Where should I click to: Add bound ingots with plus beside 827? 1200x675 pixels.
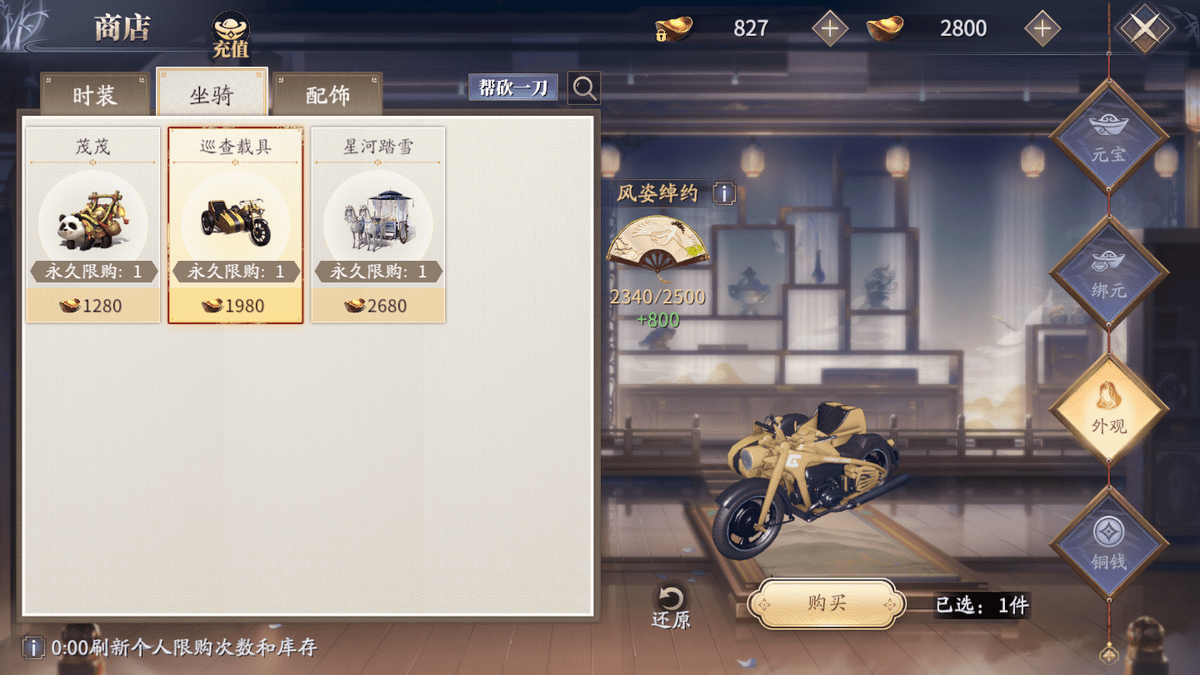point(829,29)
